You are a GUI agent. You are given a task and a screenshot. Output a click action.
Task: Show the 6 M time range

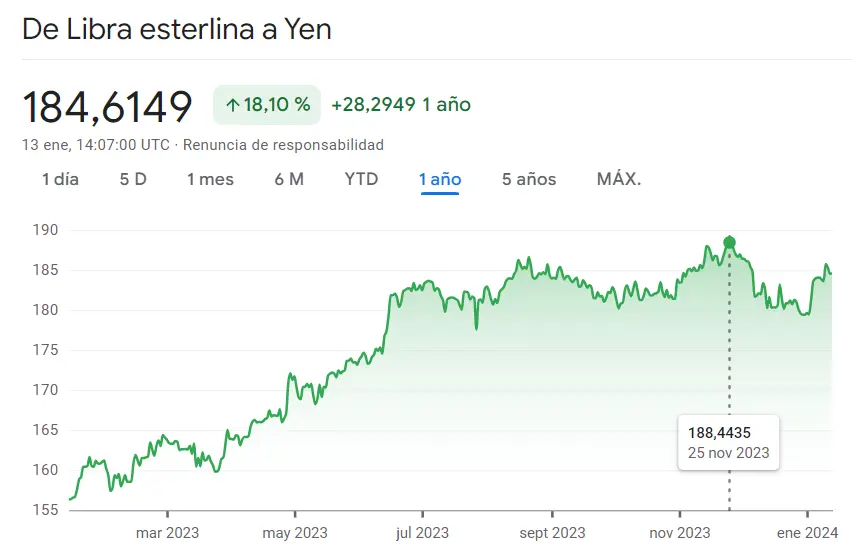pos(289,180)
